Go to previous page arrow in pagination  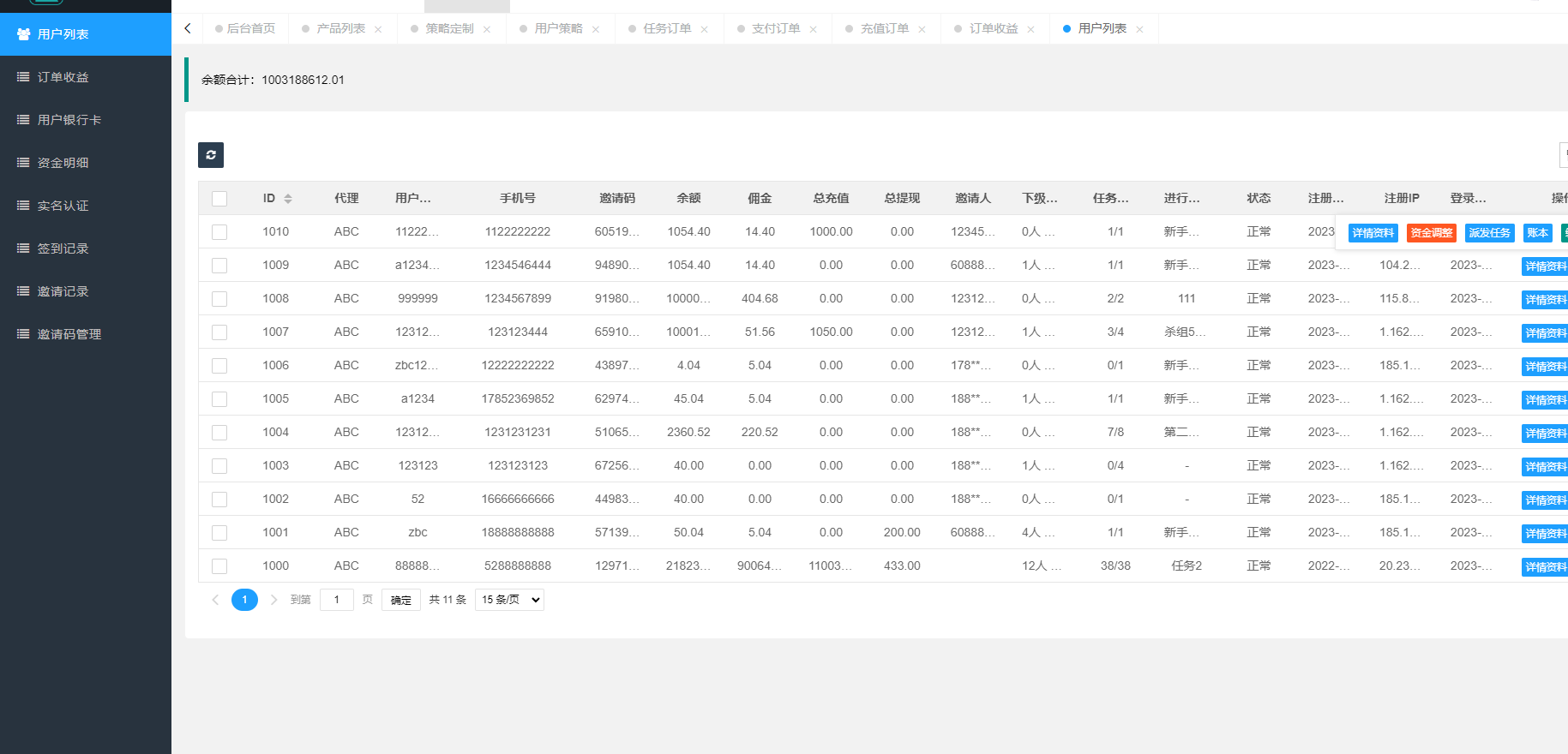tap(215, 600)
